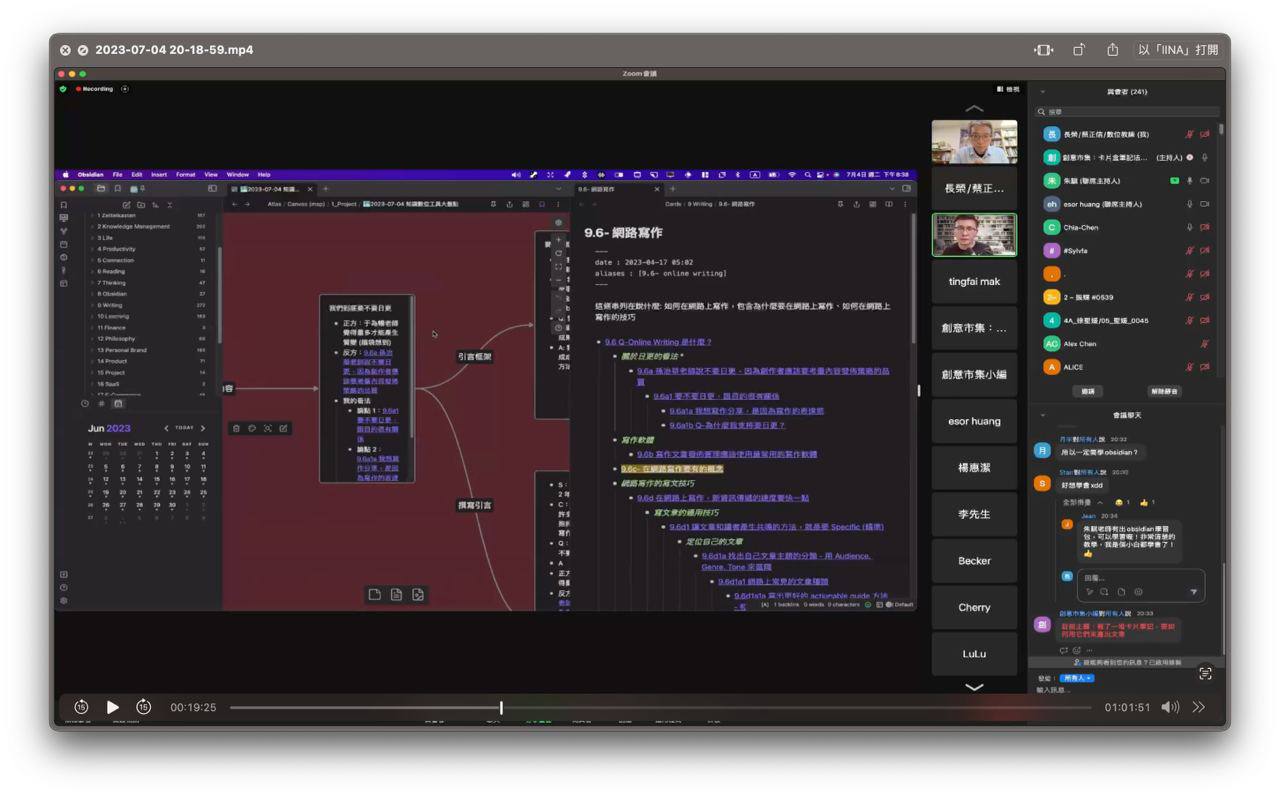Viewport: 1280px width, 796px height.
Task: Click the double-chevron more options in player
Action: (1198, 707)
